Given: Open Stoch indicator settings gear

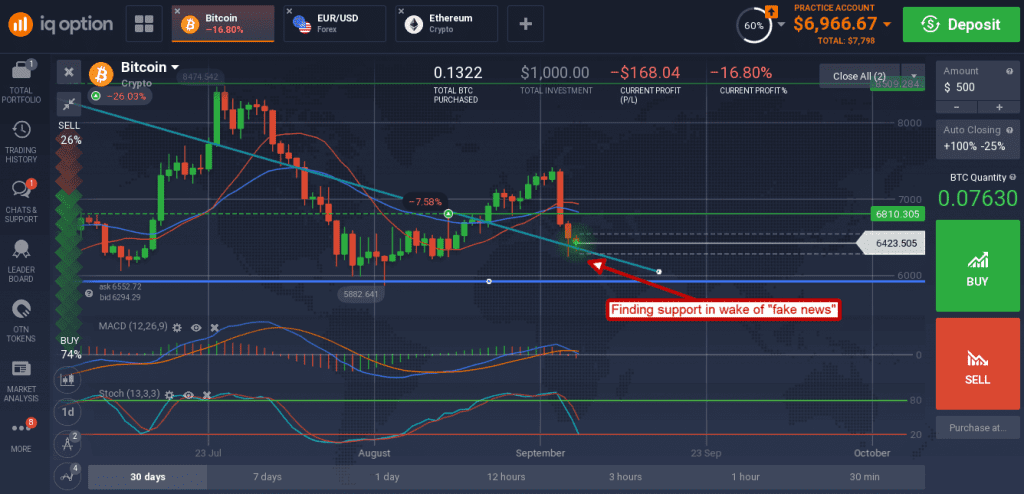Looking at the screenshot, I should click(170, 395).
